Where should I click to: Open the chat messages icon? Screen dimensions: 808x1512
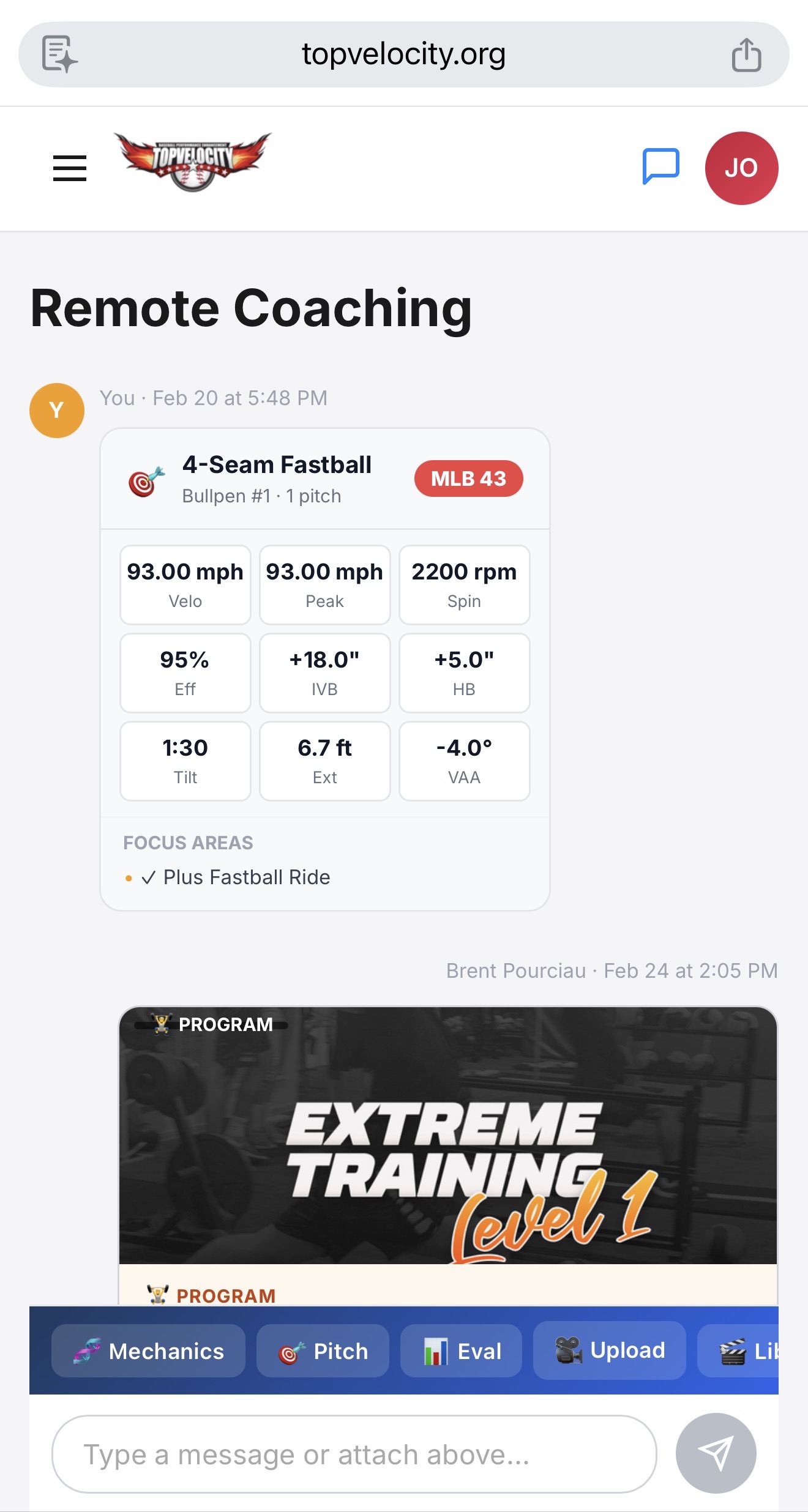[660, 166]
